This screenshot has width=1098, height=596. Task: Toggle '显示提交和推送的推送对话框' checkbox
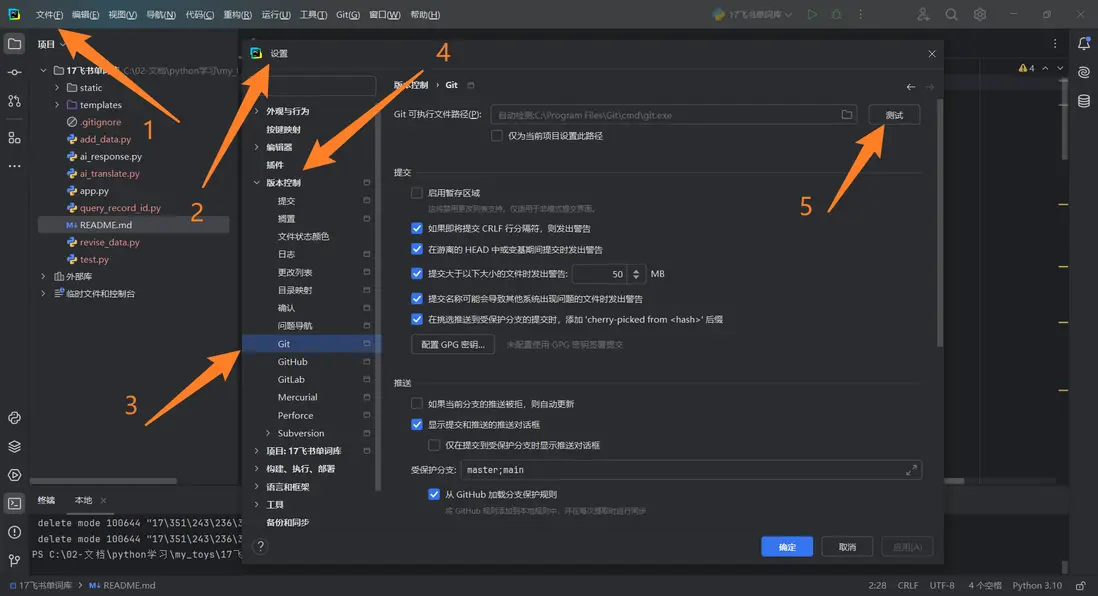[417, 424]
